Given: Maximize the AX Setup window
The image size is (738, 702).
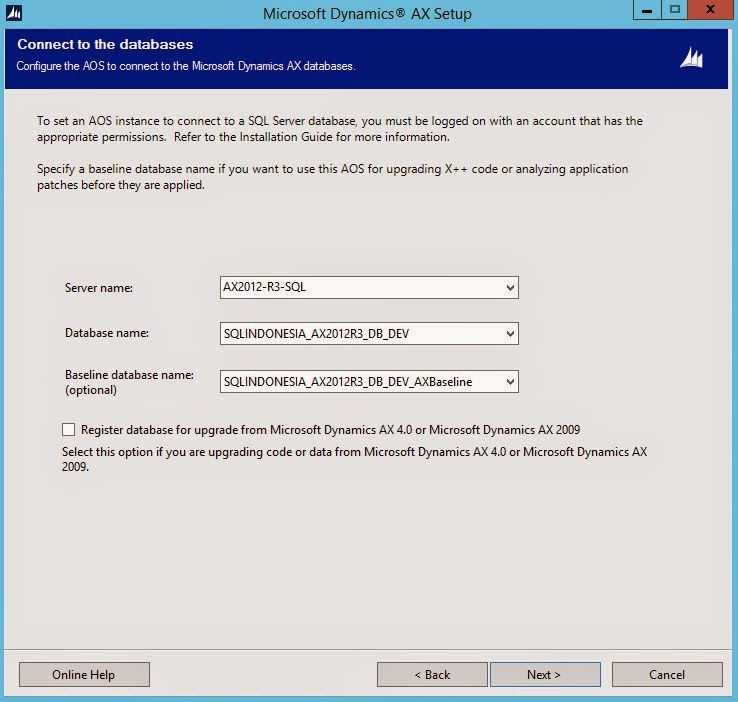Looking at the screenshot, I should [x=674, y=10].
